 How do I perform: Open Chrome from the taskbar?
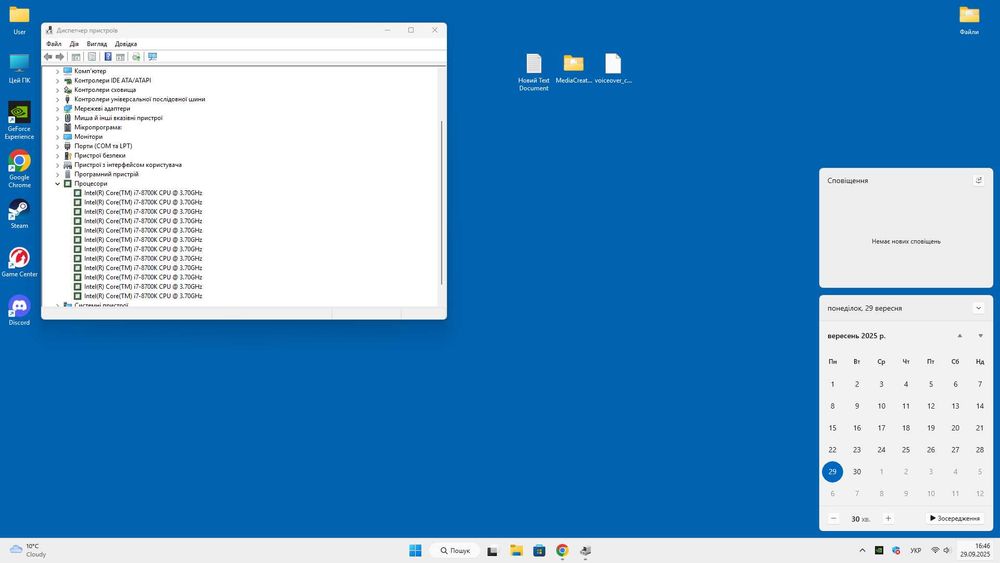pos(562,550)
